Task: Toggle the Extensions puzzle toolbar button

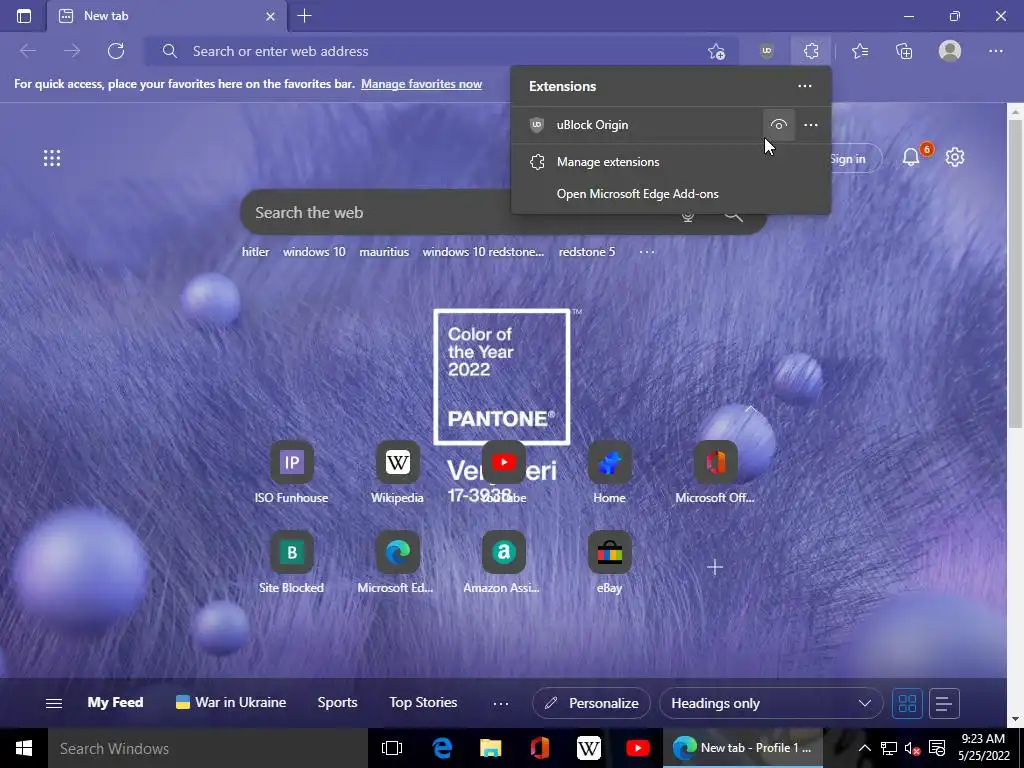Action: tap(811, 51)
